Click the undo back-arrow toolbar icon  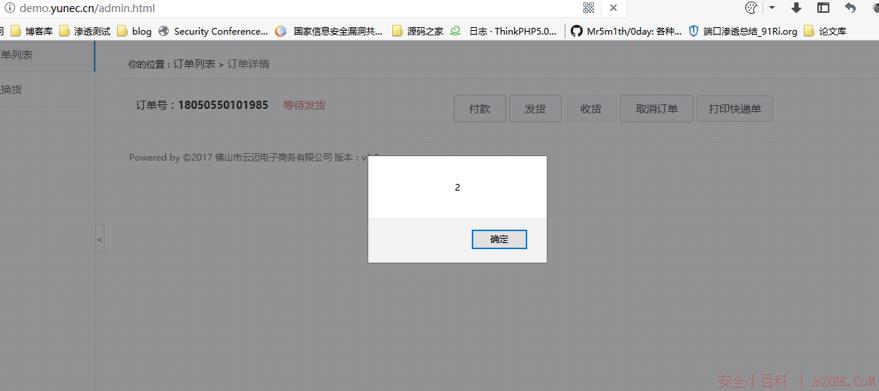click(x=850, y=8)
